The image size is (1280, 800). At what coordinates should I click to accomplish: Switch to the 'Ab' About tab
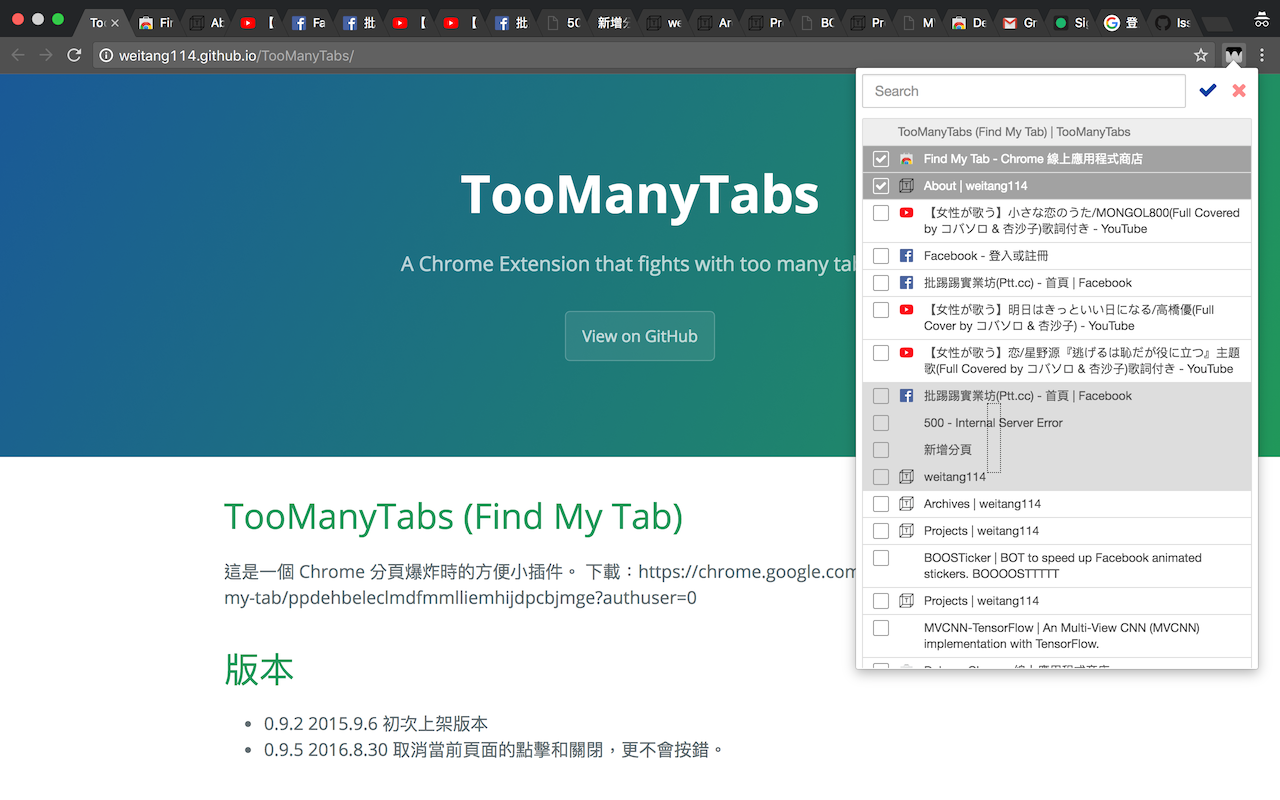(x=207, y=22)
